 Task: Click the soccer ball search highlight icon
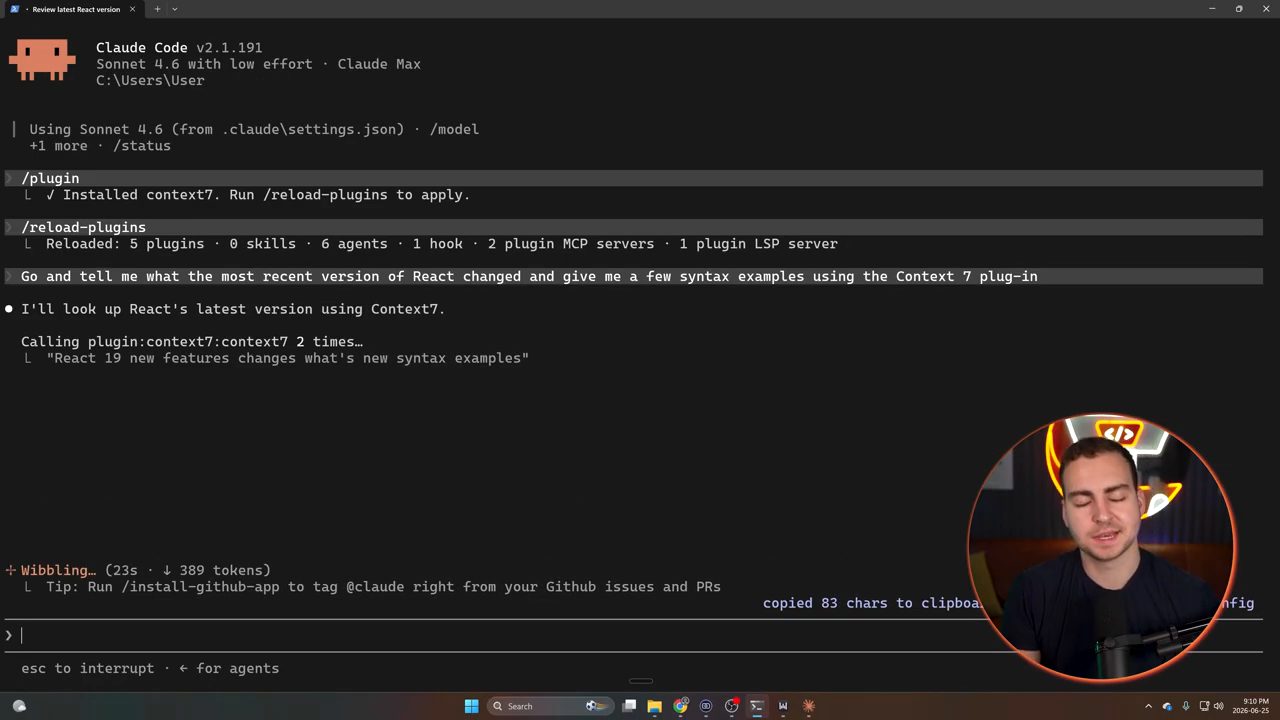tap(596, 706)
